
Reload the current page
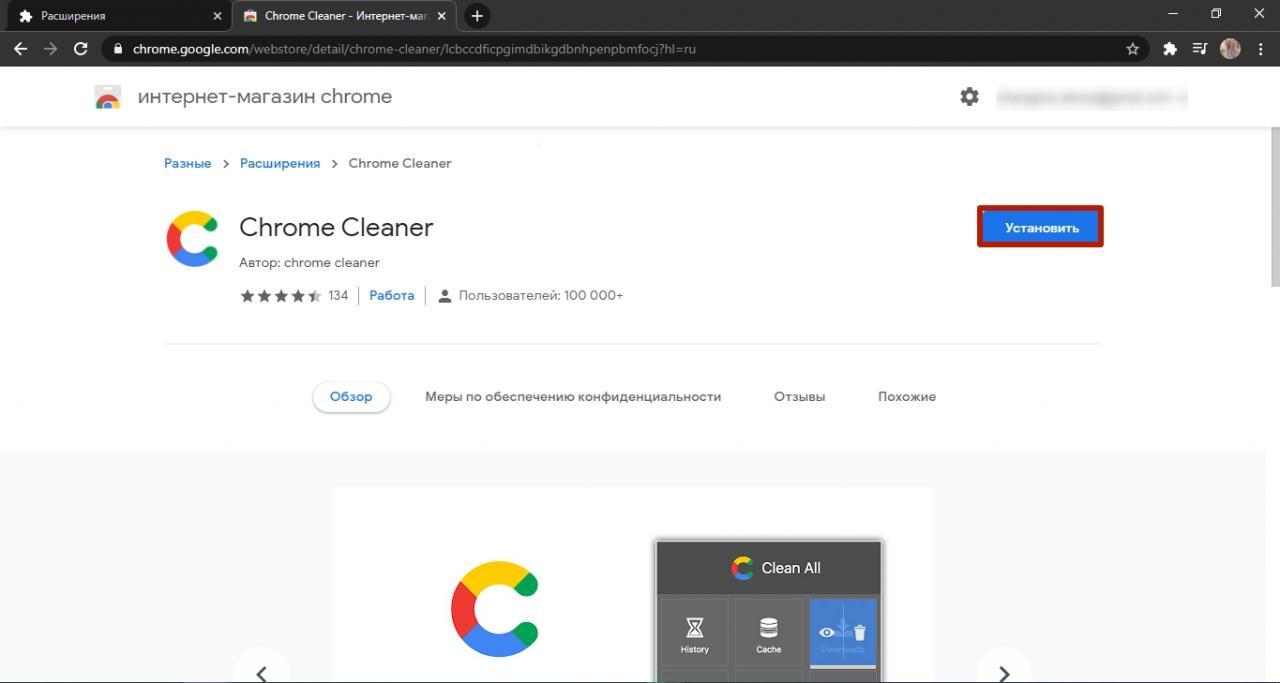pos(81,48)
